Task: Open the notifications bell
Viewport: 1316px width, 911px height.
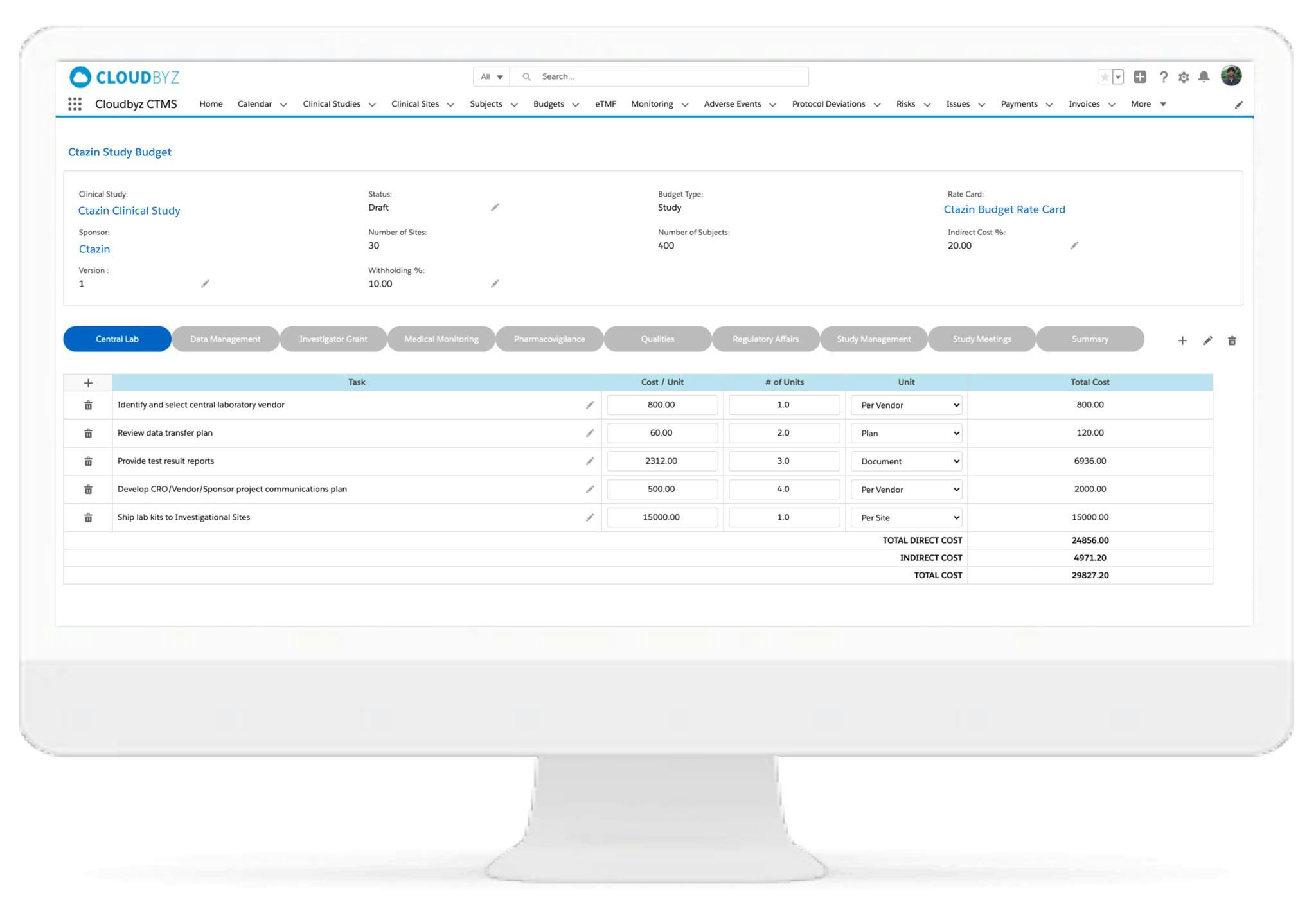Action: (1203, 76)
